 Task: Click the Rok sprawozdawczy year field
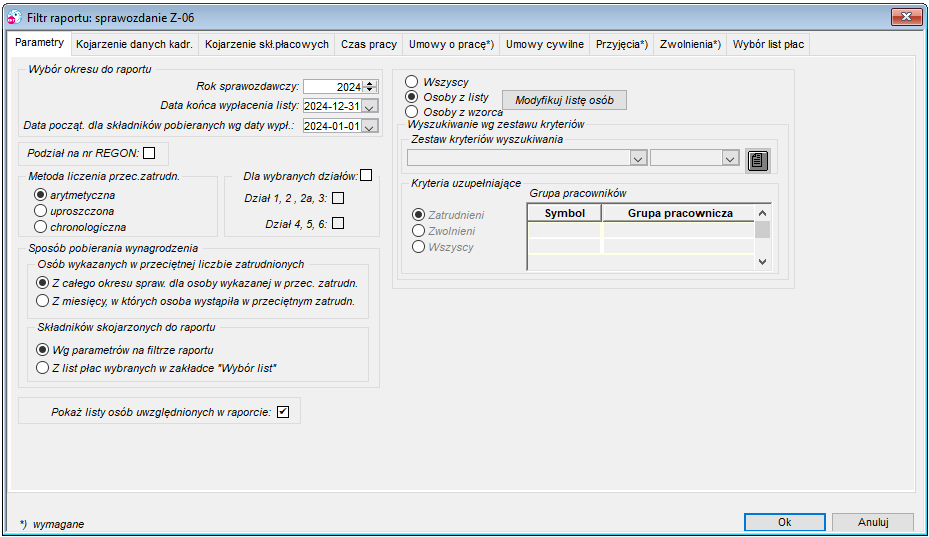(334, 87)
